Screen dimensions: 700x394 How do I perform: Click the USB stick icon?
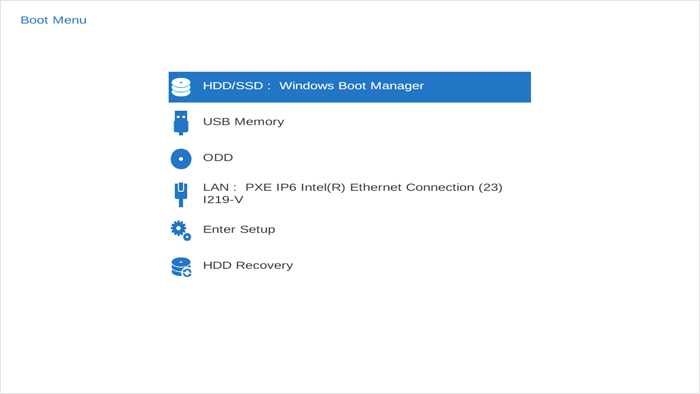pyautogui.click(x=181, y=123)
